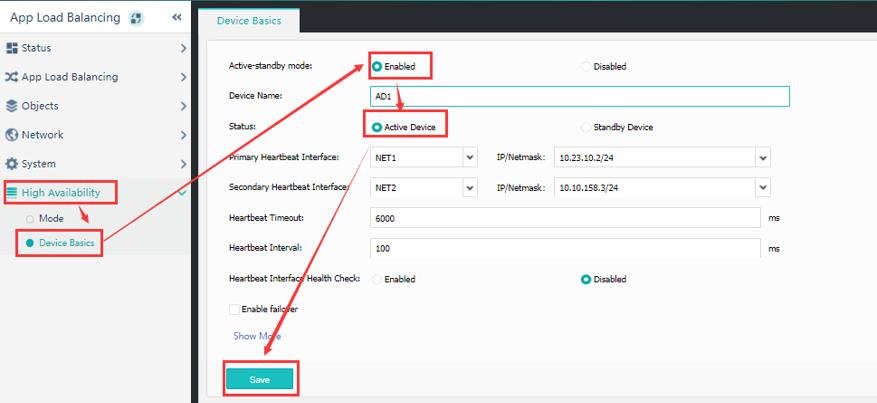
Task: Expand the System menu chevron
Action: 183,164
